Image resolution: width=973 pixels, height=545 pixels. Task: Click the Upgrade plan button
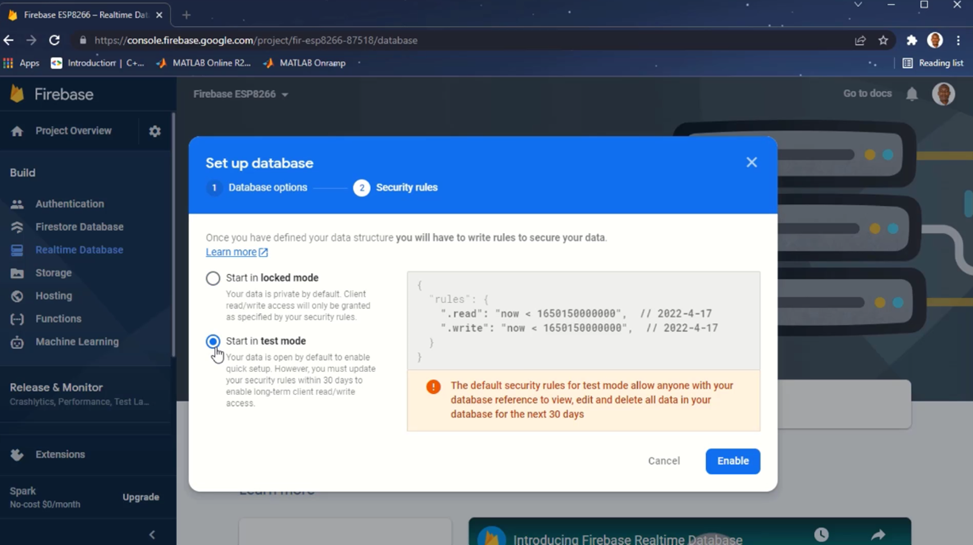click(141, 497)
